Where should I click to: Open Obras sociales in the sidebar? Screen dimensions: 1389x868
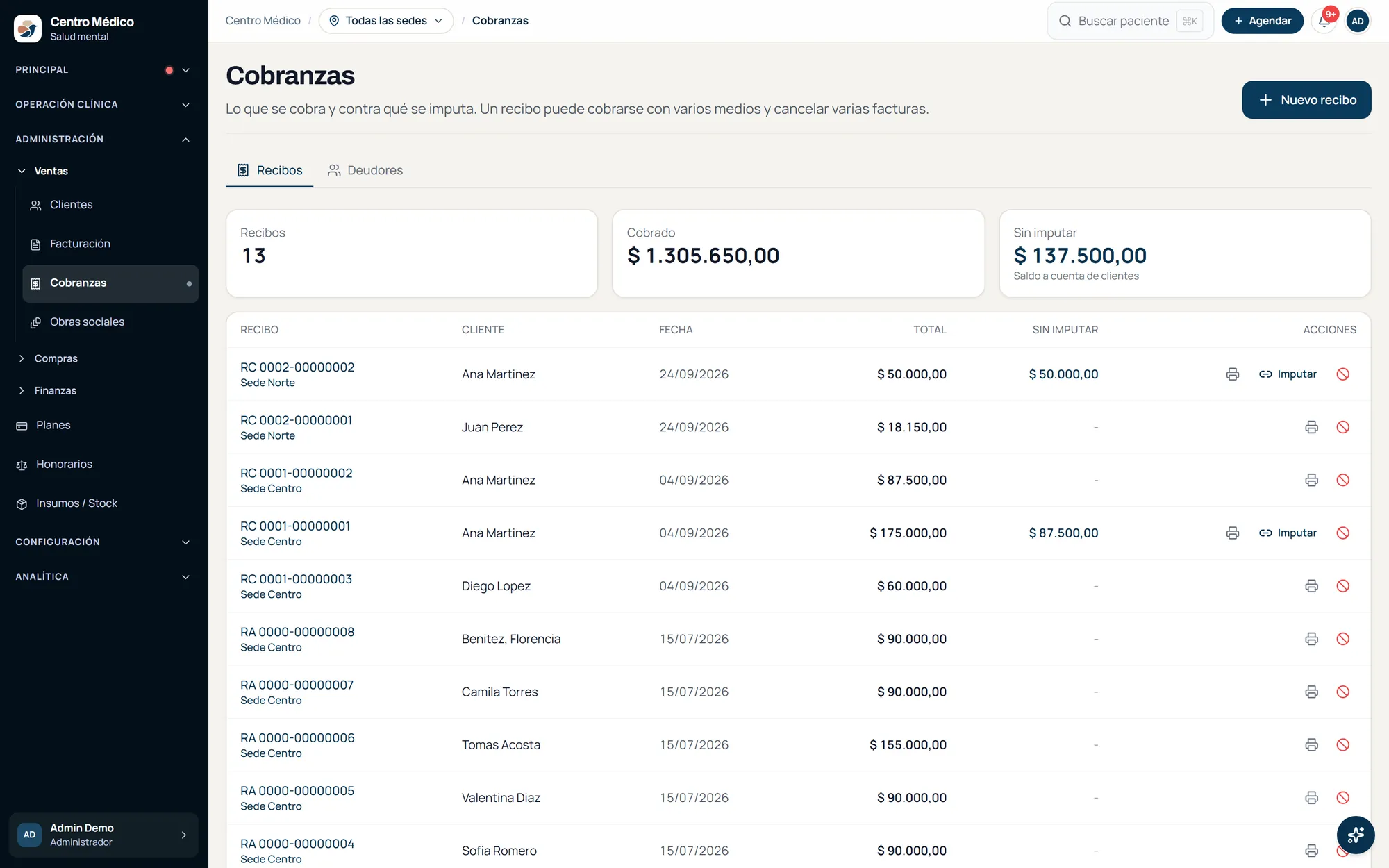click(110, 322)
